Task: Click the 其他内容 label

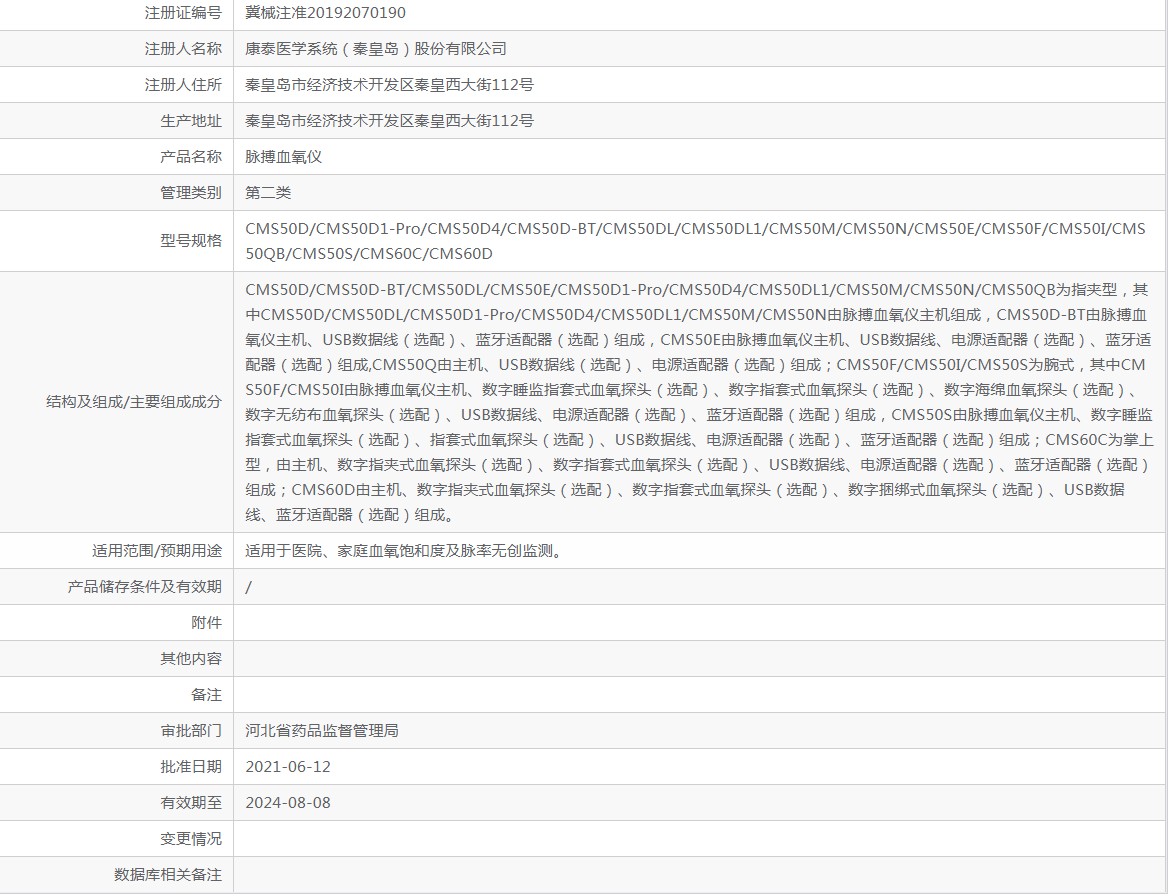Action: 191,658
